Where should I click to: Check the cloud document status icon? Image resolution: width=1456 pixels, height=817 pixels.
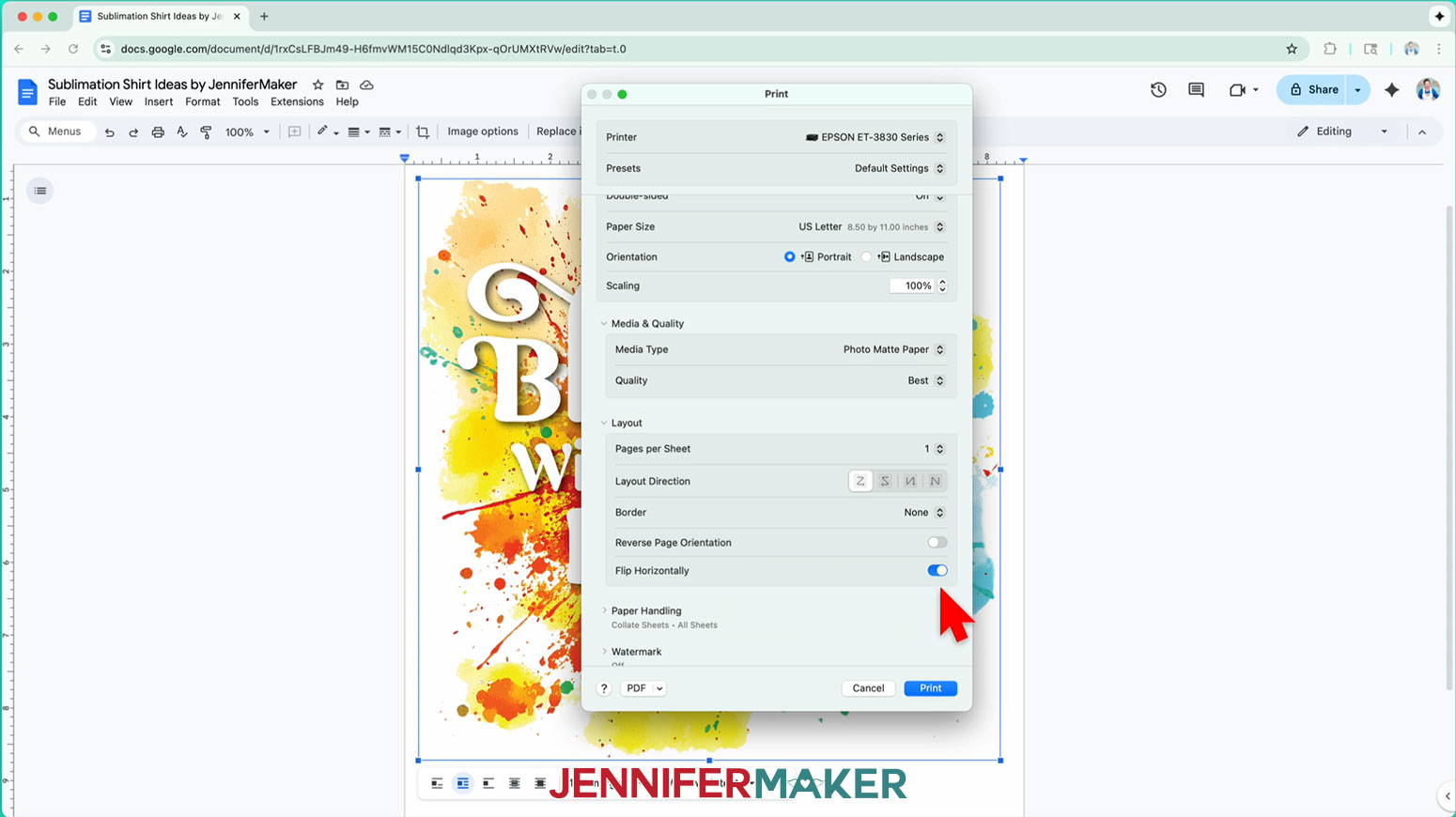click(367, 85)
